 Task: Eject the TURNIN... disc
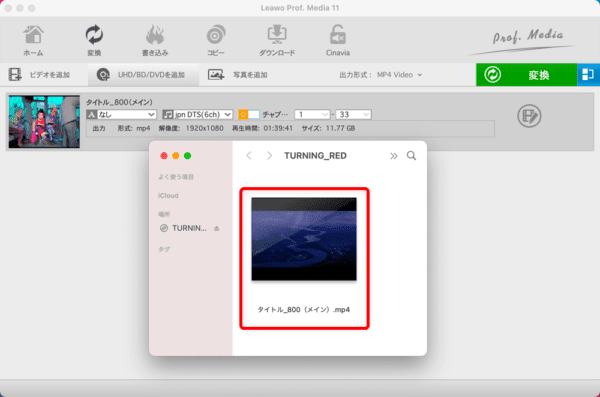tap(217, 229)
